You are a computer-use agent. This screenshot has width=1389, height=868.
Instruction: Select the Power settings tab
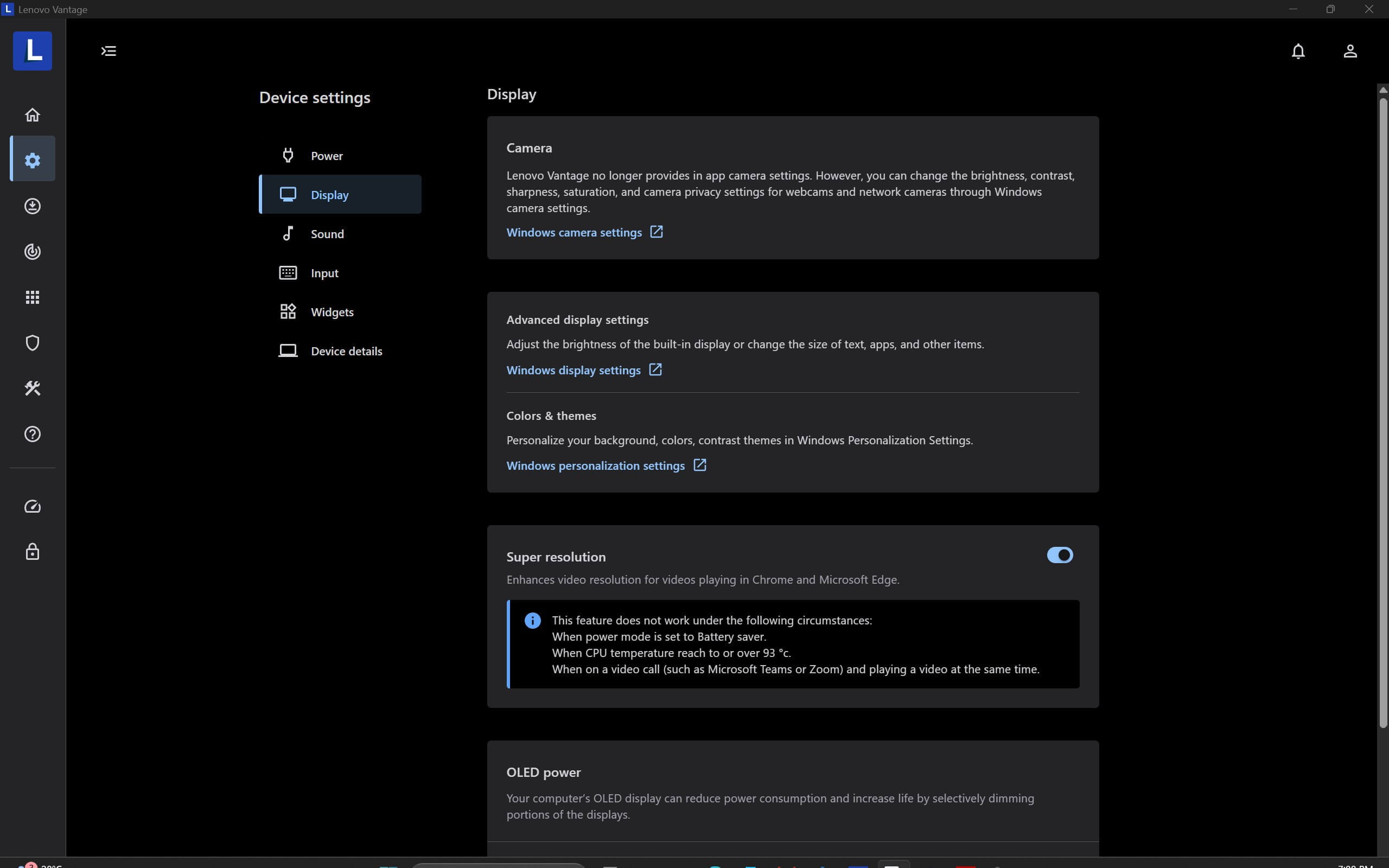(326, 156)
